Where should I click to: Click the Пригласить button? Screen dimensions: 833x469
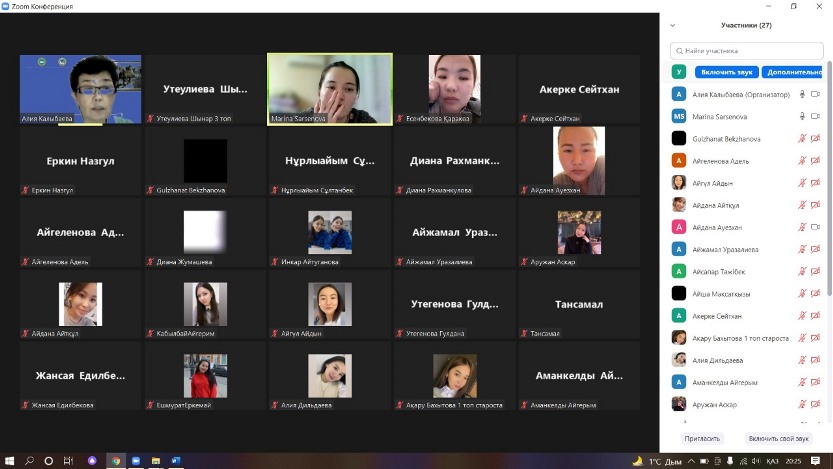702,438
